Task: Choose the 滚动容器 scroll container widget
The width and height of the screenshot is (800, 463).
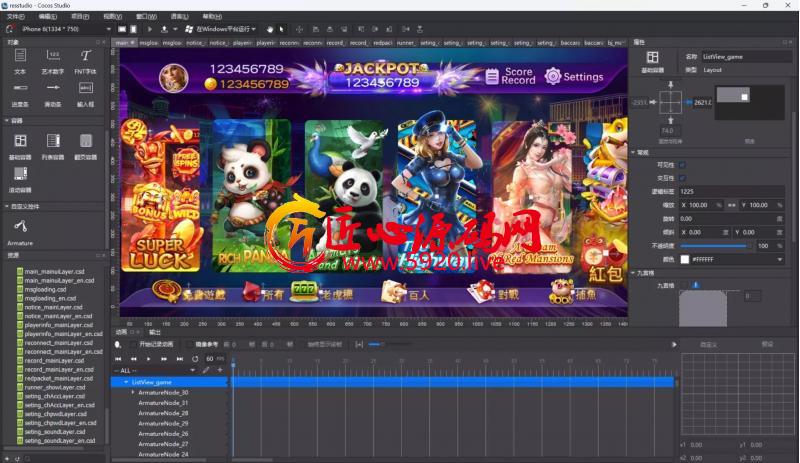Action: 20,174
